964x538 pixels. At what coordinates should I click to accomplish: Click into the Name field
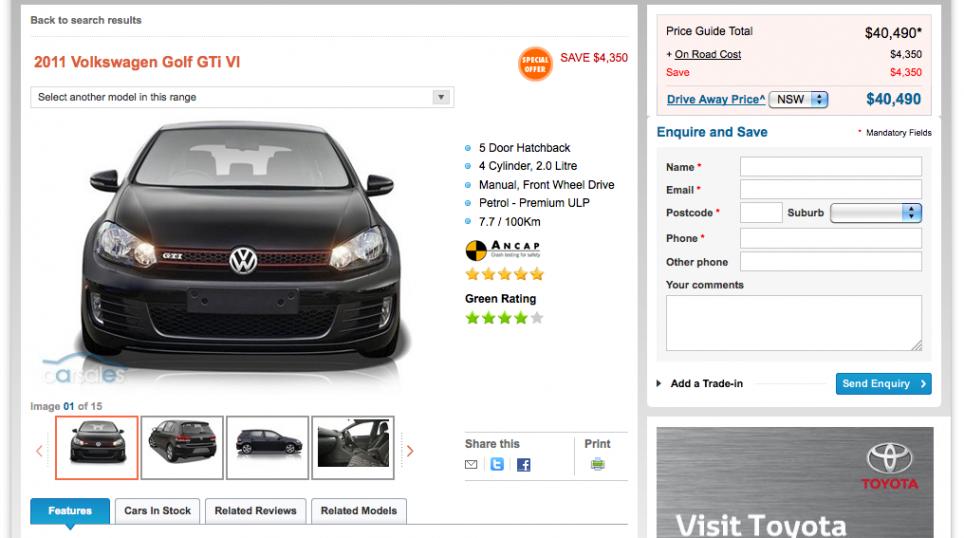tap(831, 167)
